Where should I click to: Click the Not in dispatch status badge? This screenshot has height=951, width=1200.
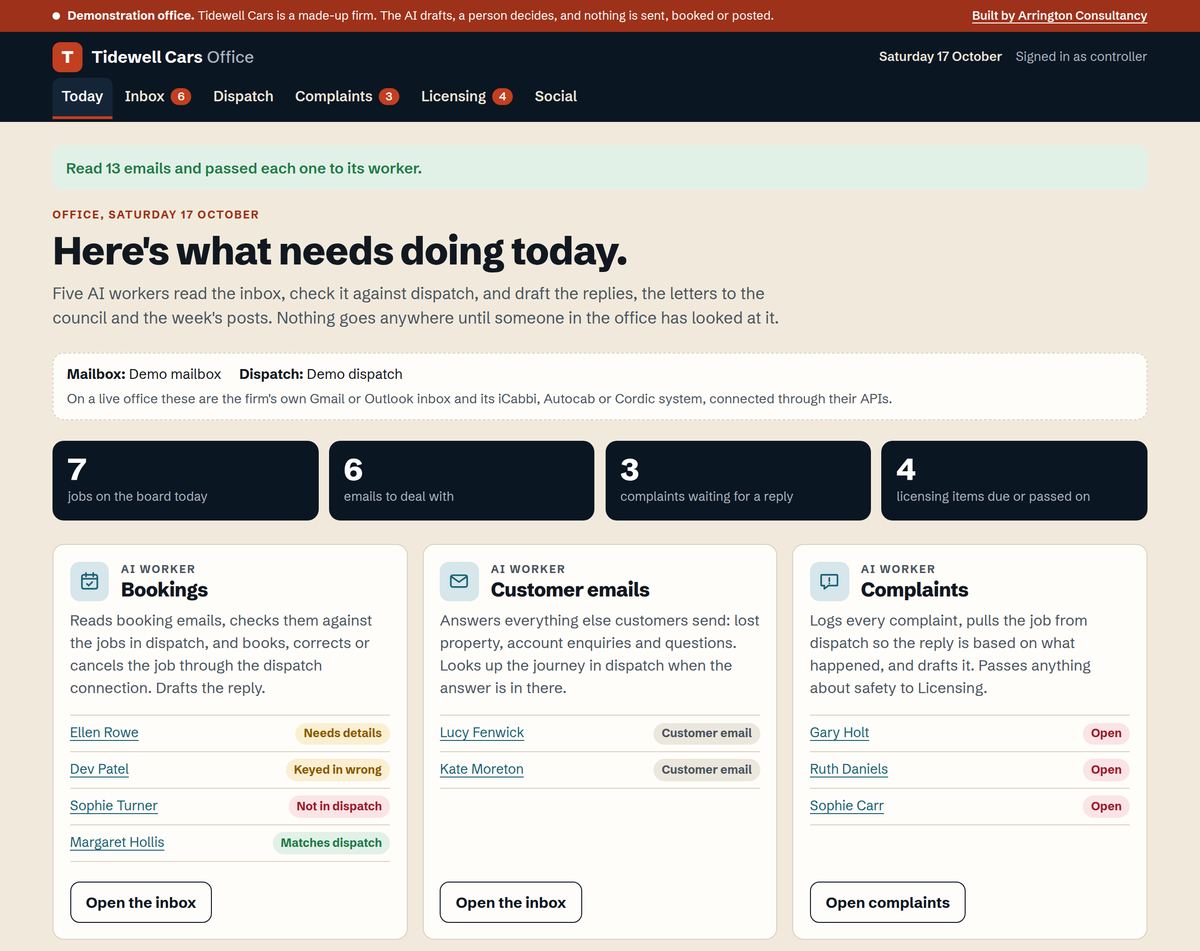(339, 806)
